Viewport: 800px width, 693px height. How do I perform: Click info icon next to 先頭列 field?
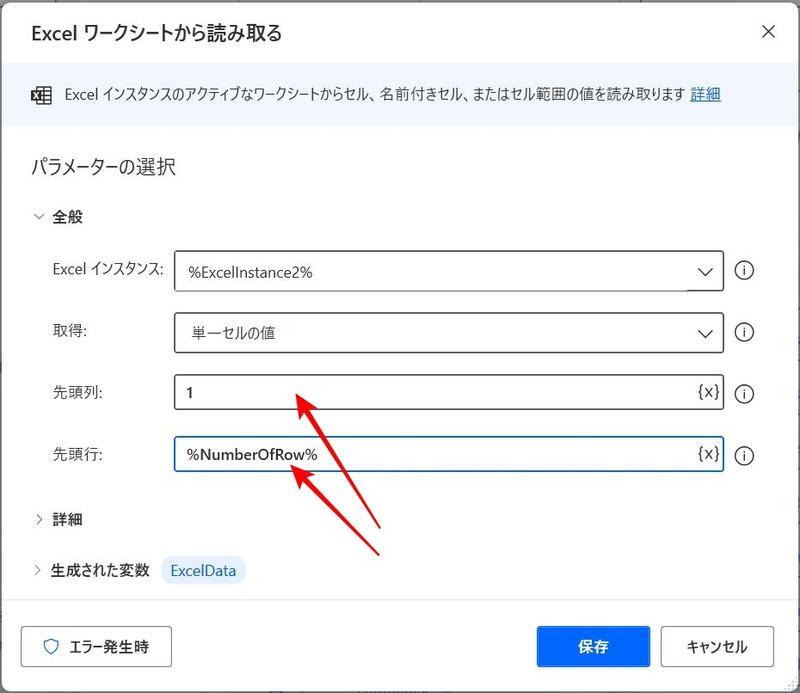click(x=744, y=393)
